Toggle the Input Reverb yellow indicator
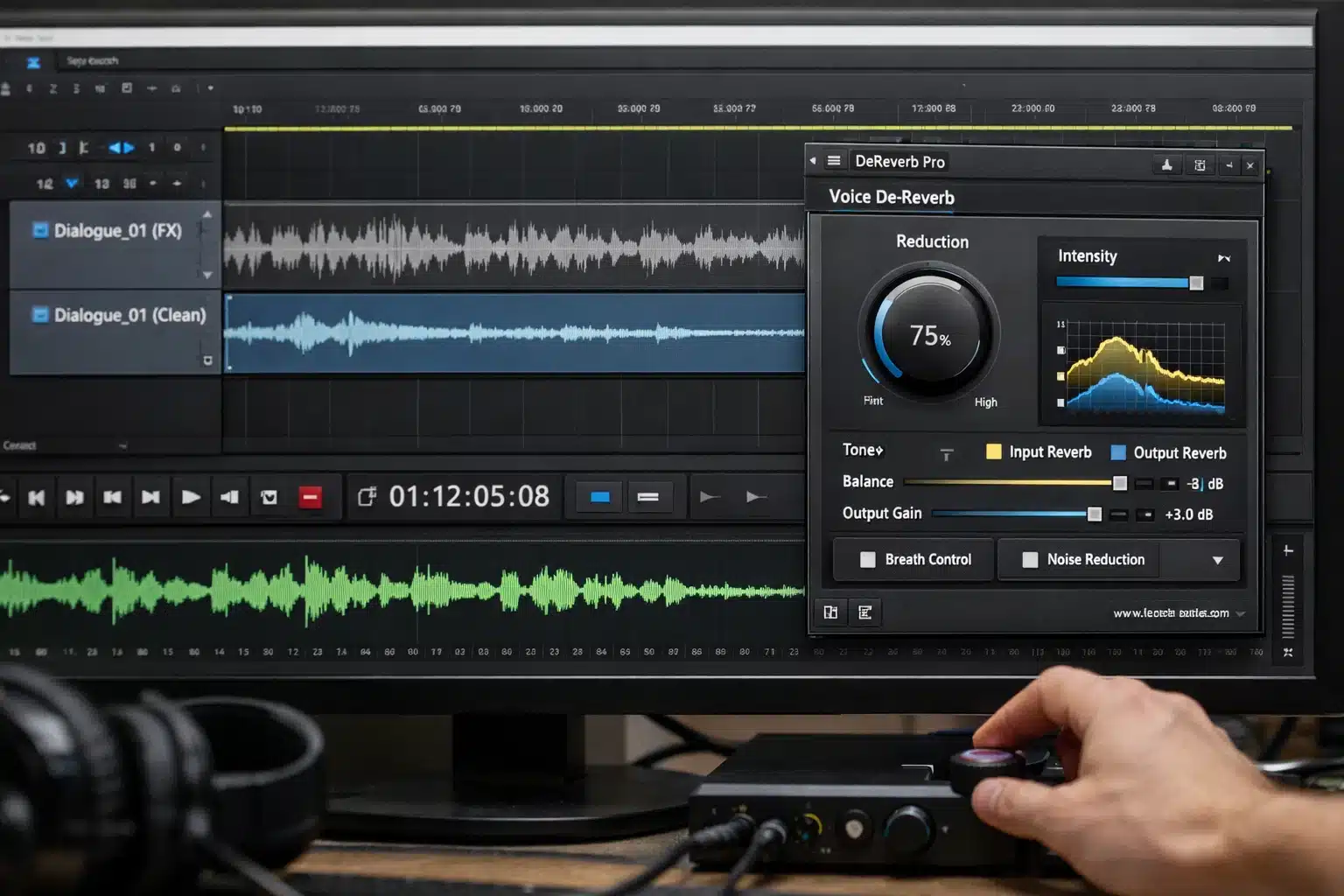Screen dimensions: 1344x896 [994, 452]
